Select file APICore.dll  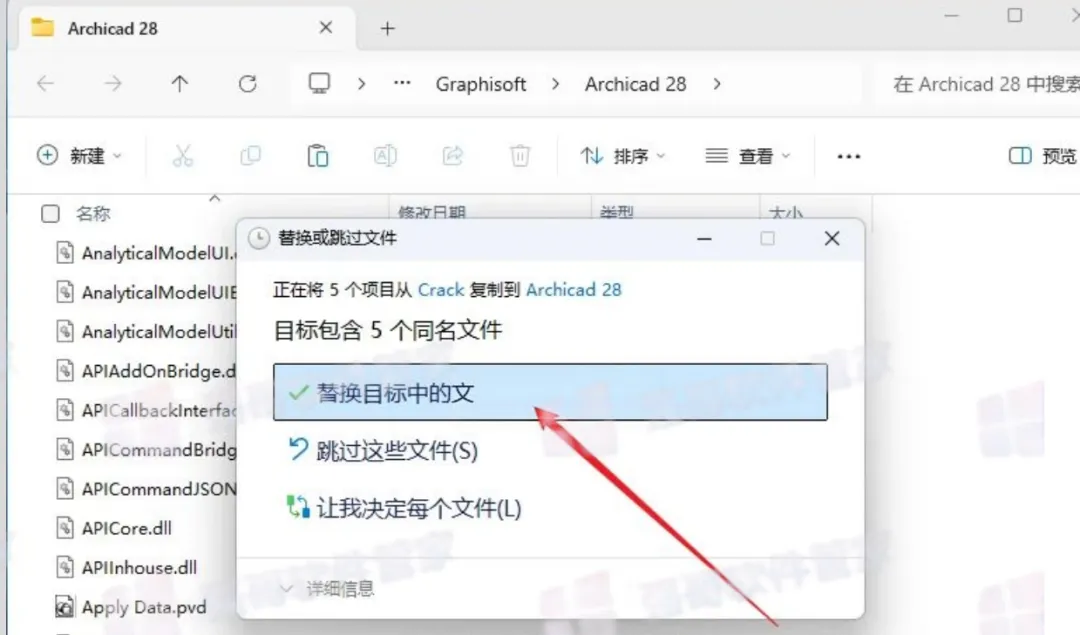(x=127, y=528)
